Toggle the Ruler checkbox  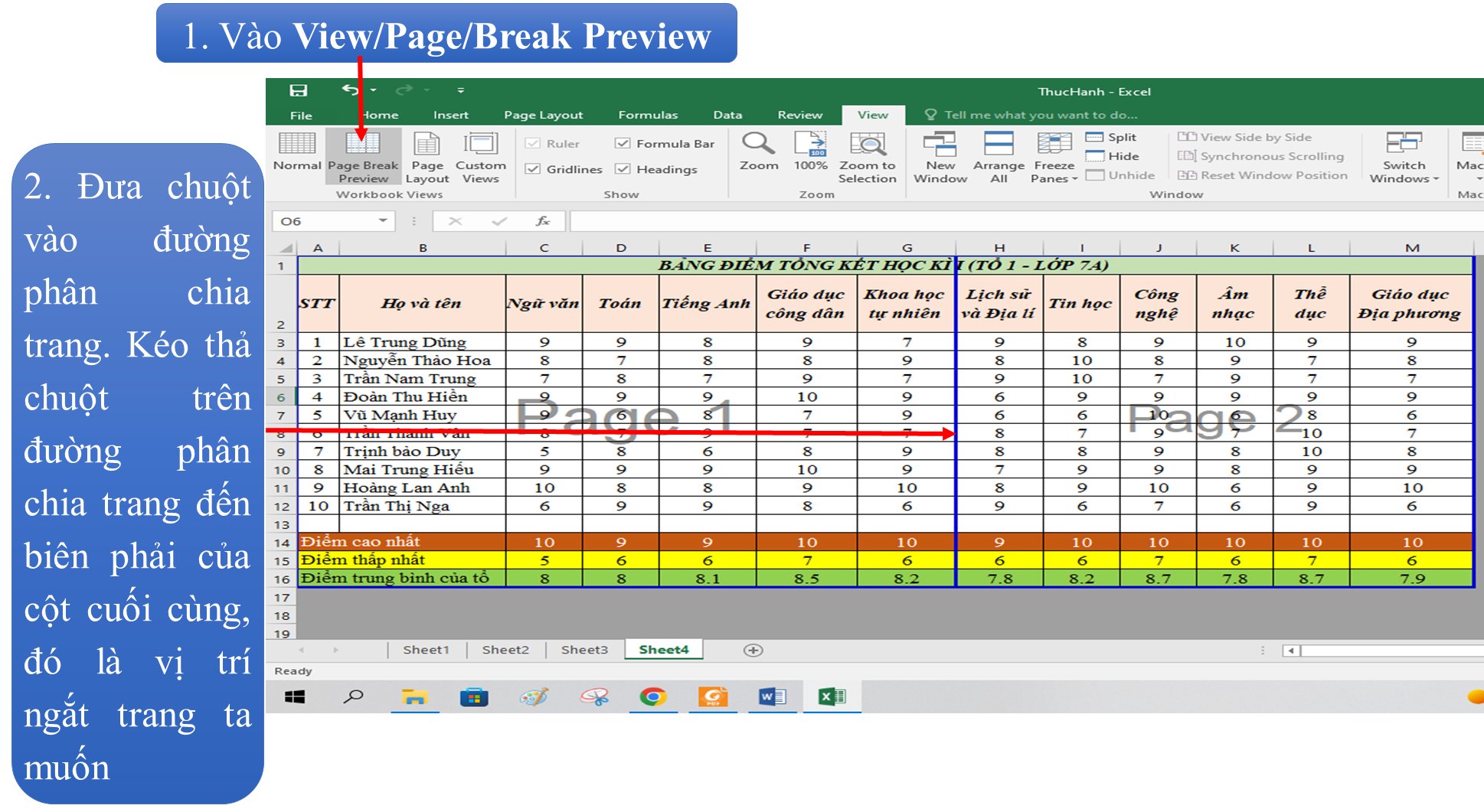(x=533, y=143)
